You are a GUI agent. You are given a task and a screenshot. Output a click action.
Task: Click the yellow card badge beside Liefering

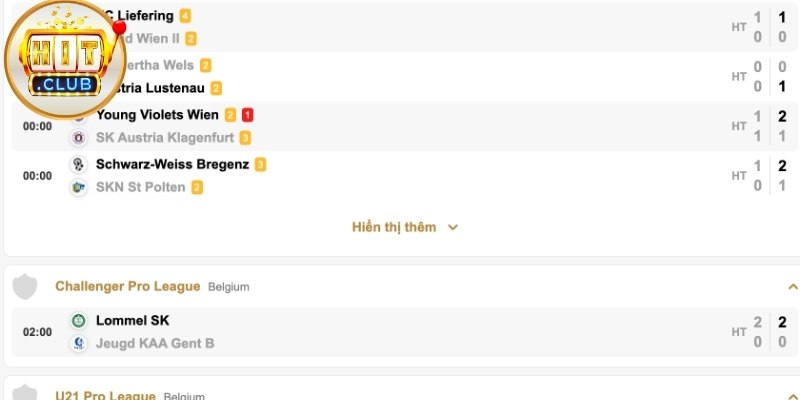[186, 16]
